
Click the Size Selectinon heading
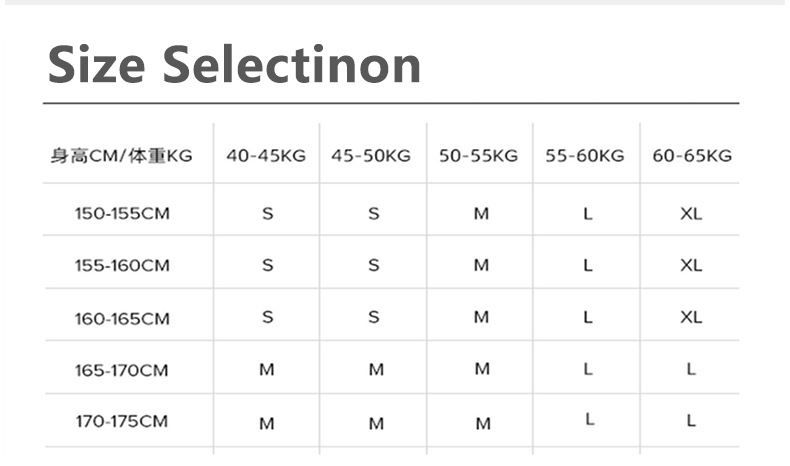(234, 65)
